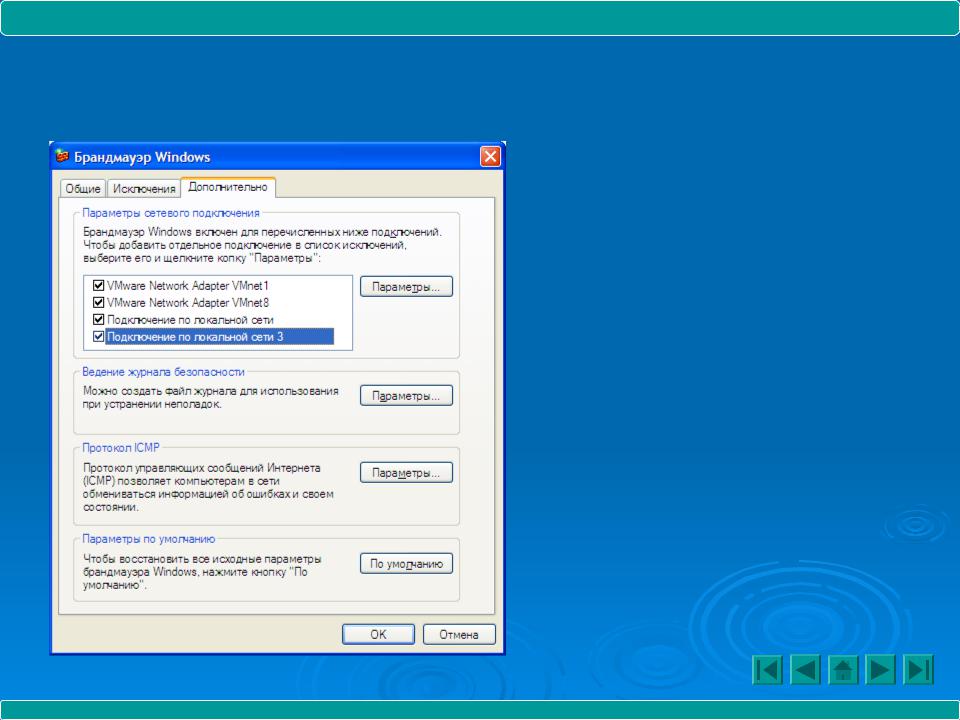Uncheck VMware Network Adapter VMnet1

click(98, 285)
